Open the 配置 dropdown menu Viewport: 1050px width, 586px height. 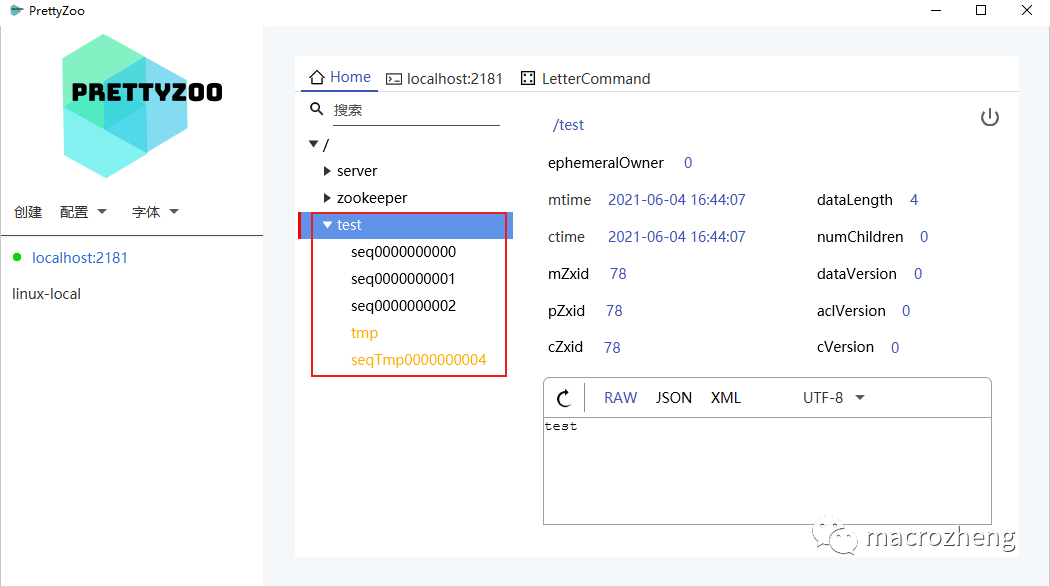[83, 212]
